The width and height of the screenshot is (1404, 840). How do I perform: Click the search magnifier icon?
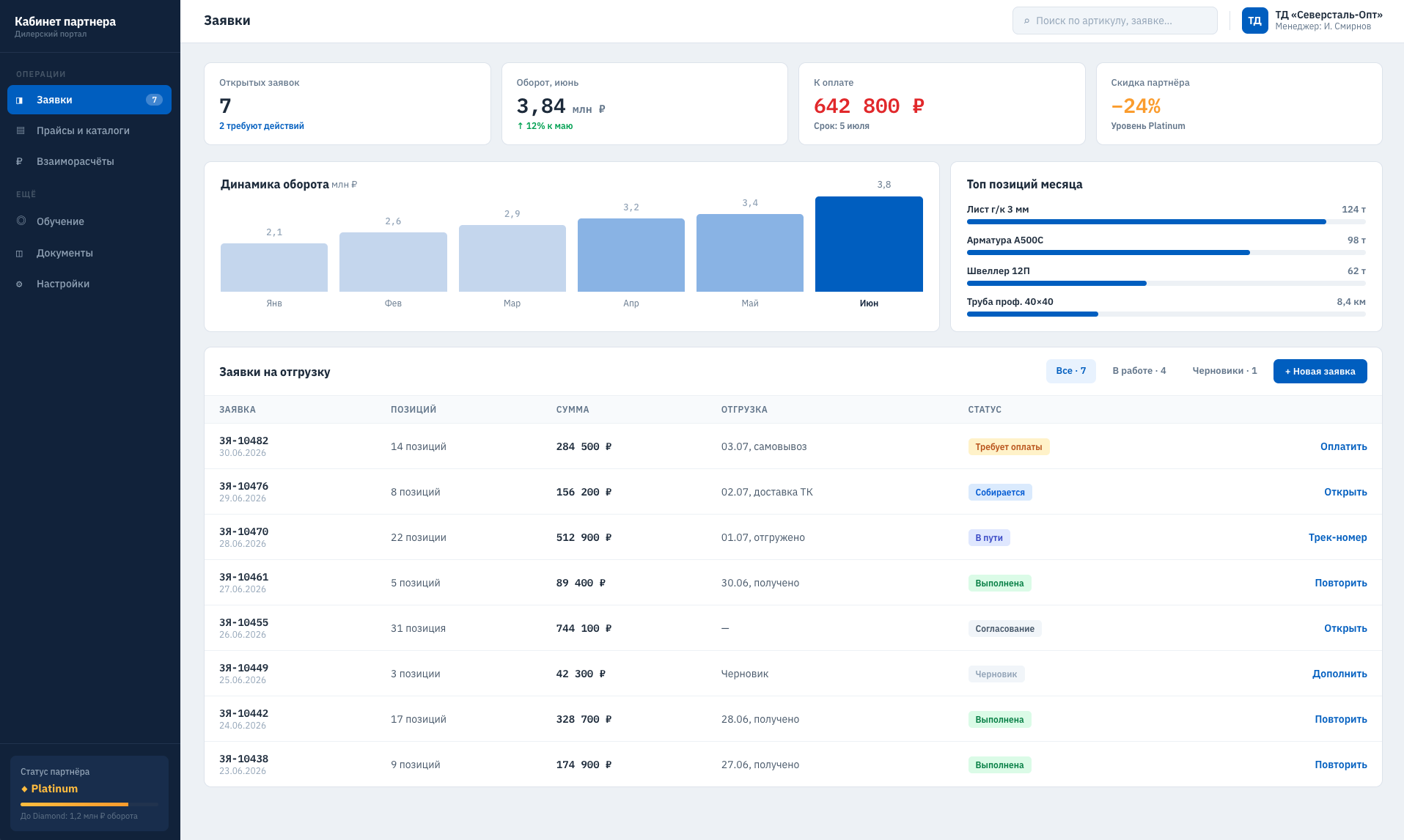(1026, 21)
